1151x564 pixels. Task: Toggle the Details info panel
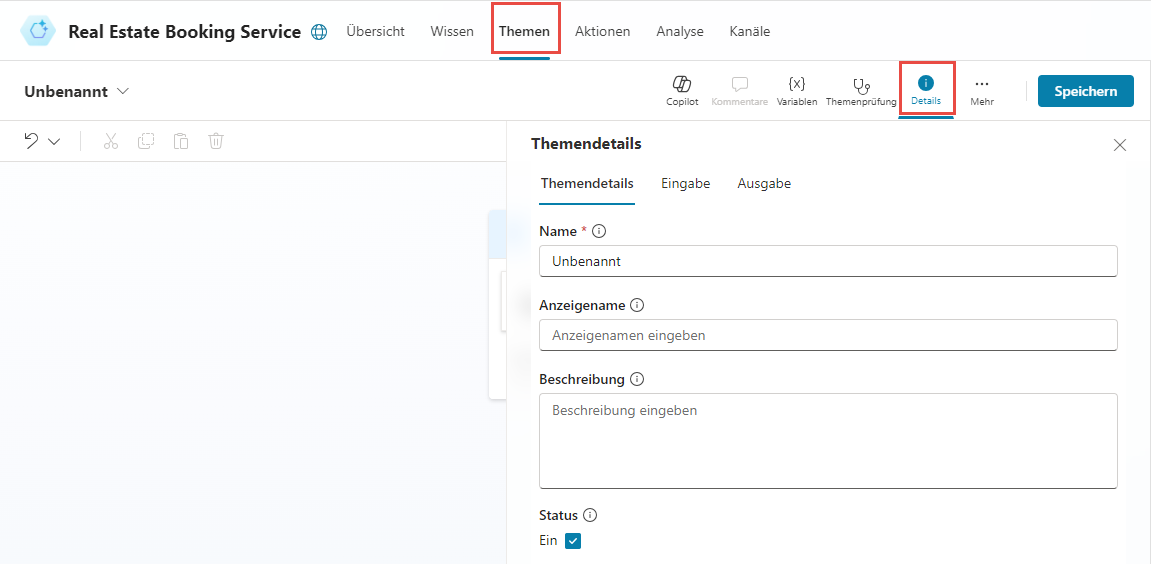[x=926, y=90]
